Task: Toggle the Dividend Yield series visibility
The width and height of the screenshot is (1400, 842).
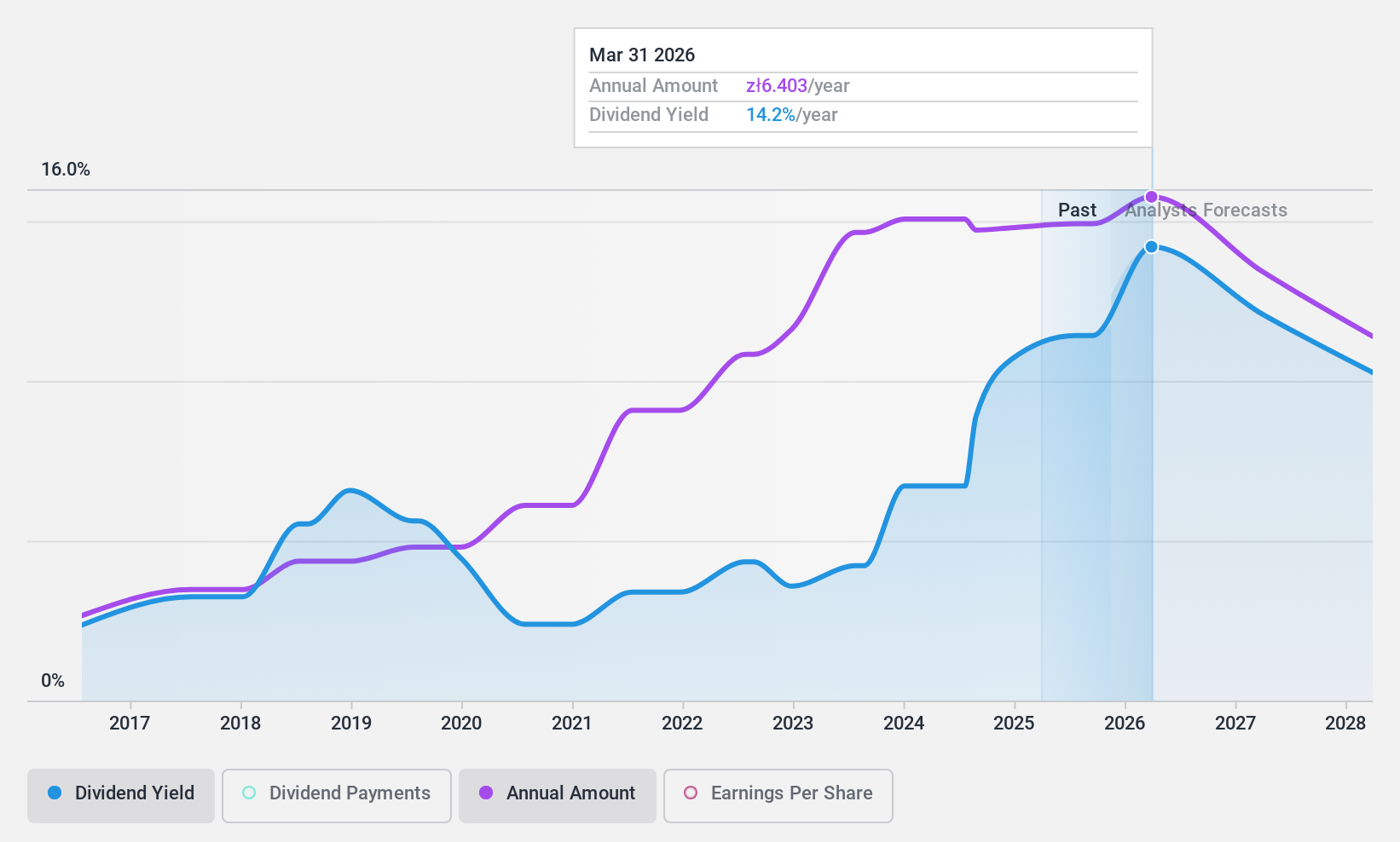Action: point(120,793)
